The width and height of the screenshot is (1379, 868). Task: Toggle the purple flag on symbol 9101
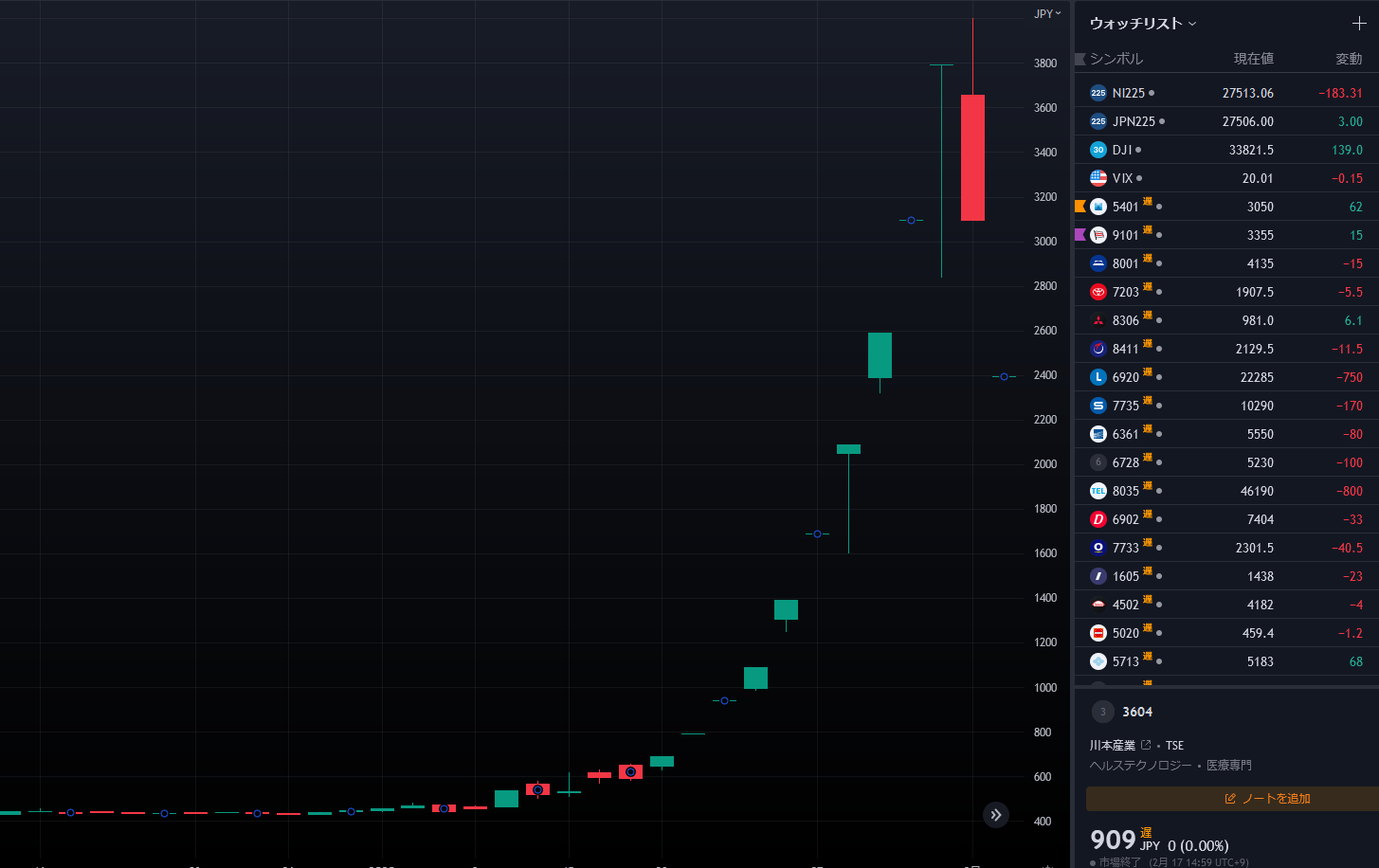(x=1080, y=235)
